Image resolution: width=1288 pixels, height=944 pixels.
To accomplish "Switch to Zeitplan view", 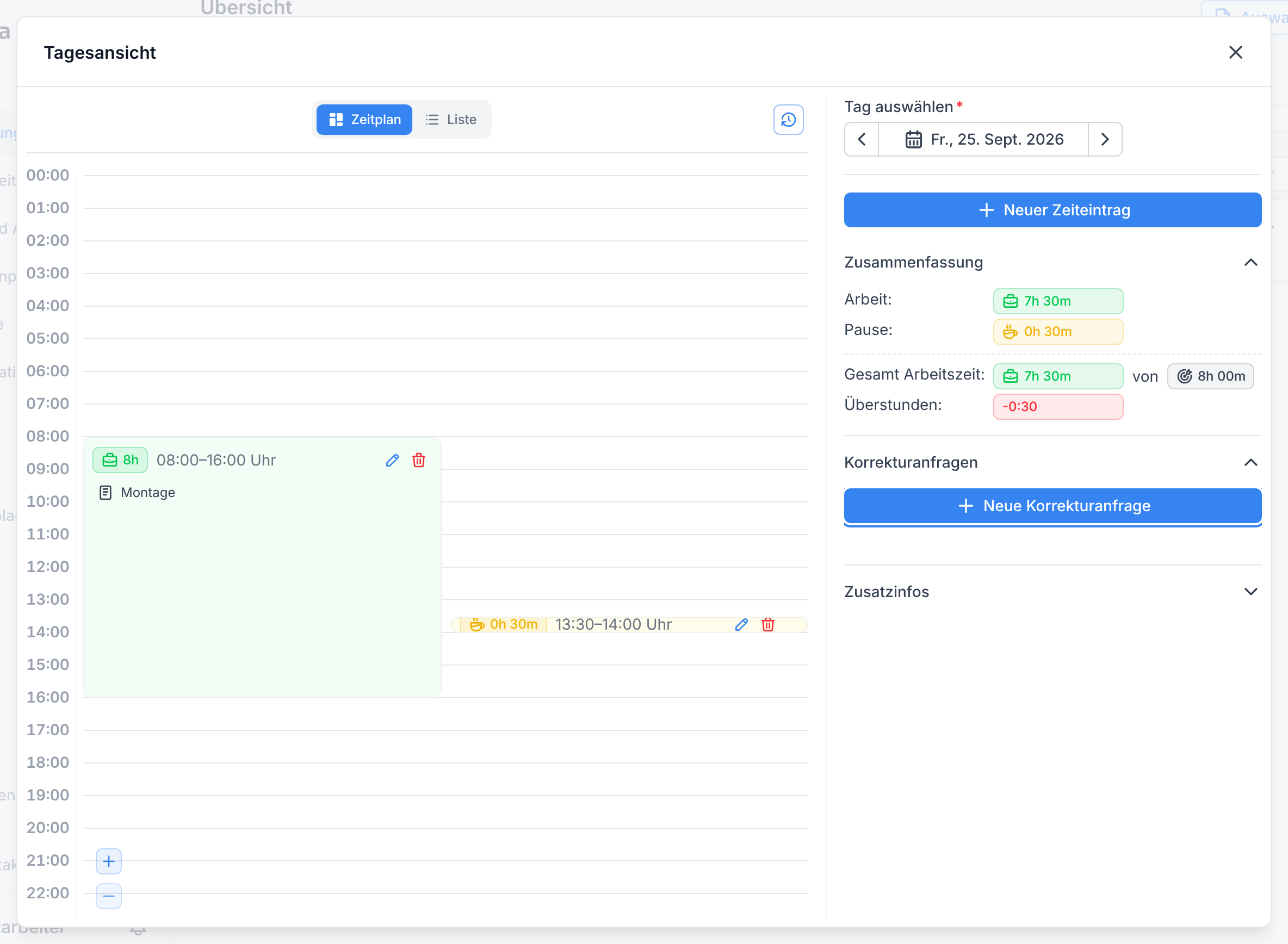I will tap(364, 120).
